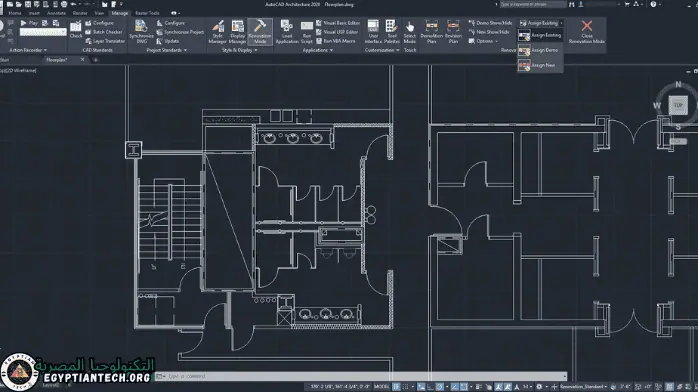Open the Visual Basic Editor

click(x=337, y=23)
